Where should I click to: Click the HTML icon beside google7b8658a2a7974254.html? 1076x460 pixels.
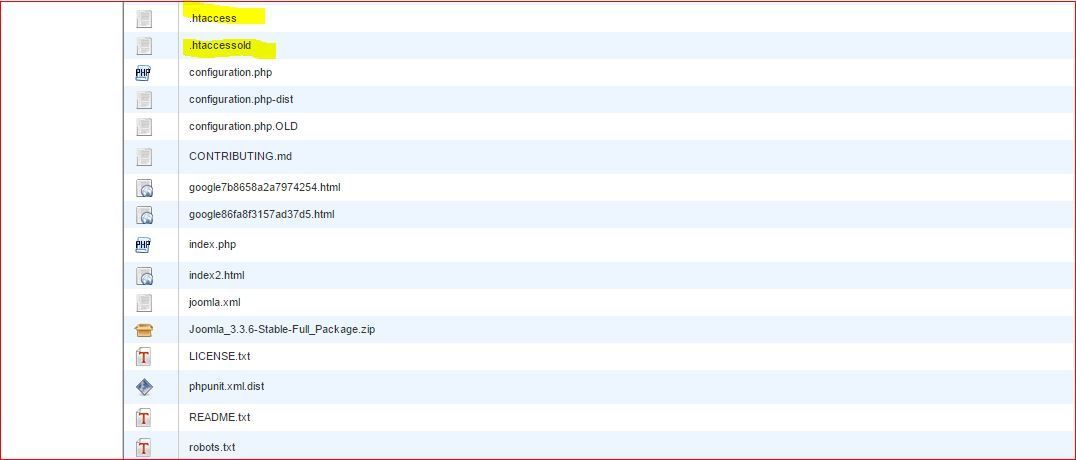point(144,188)
